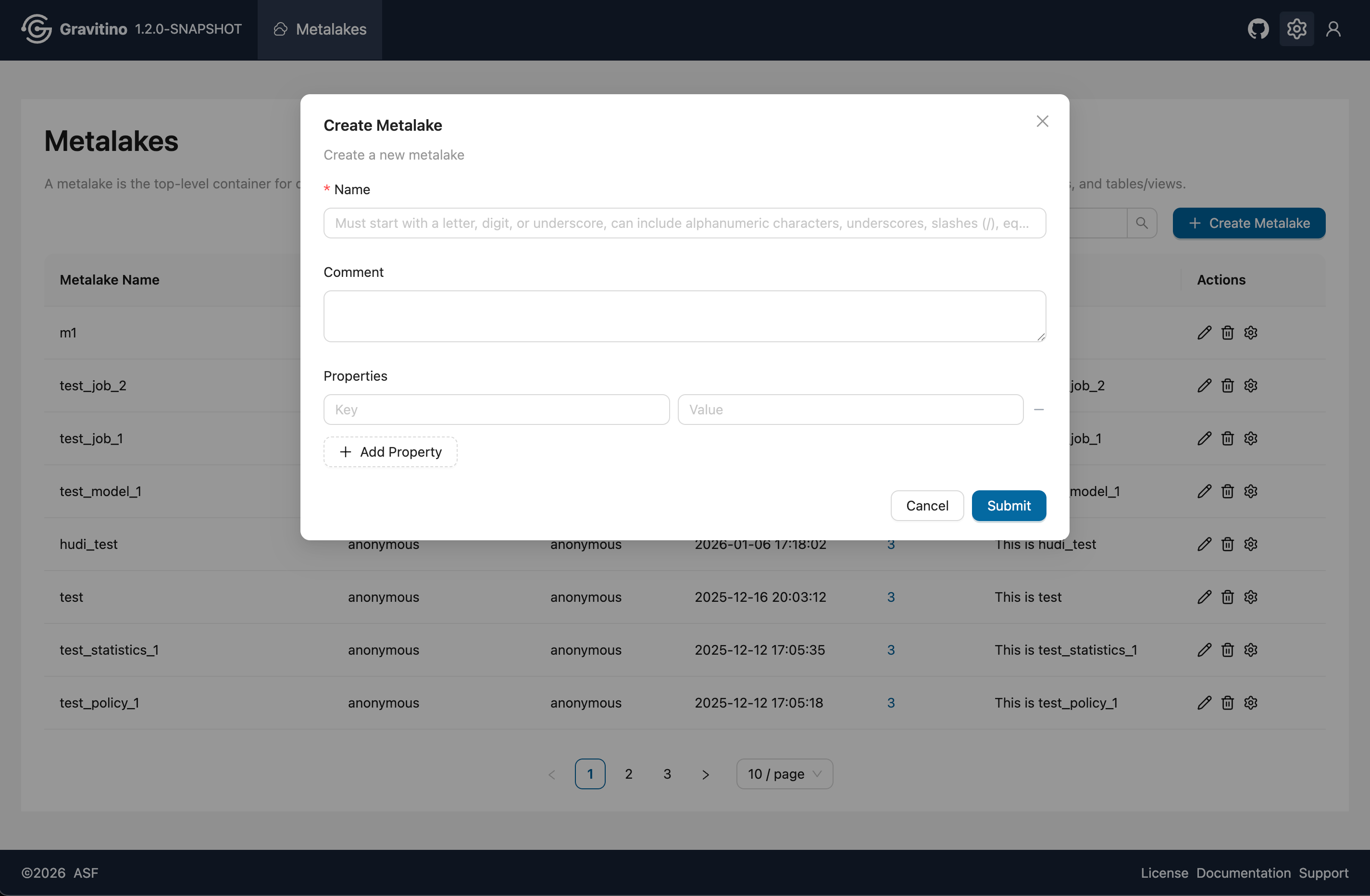1370x896 pixels.
Task: Focus the metalake Name field
Action: (685, 224)
